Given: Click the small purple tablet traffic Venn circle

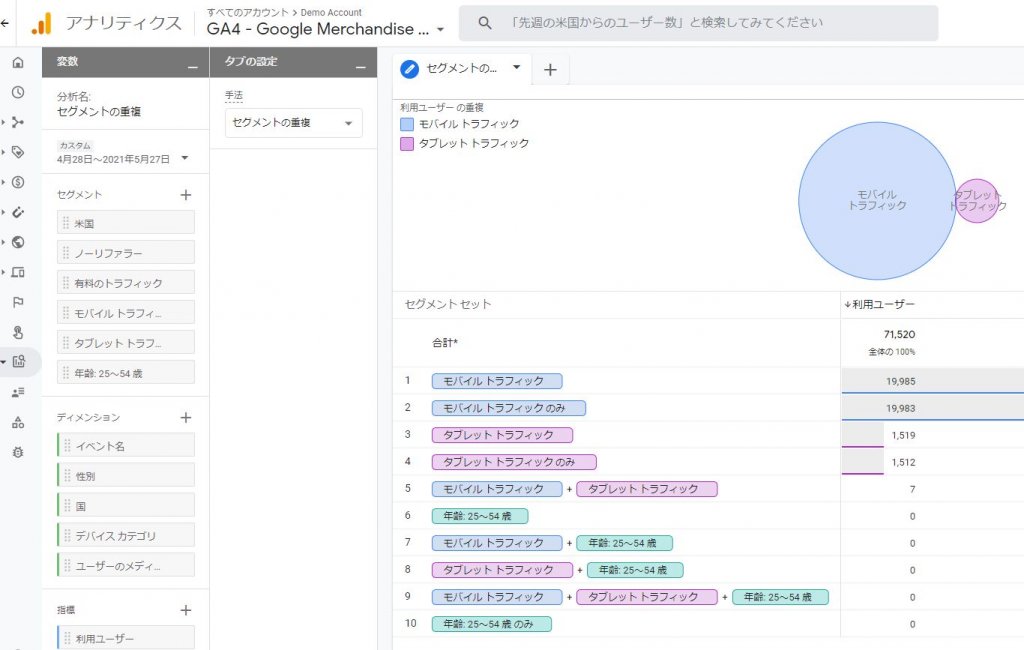Looking at the screenshot, I should click(978, 201).
